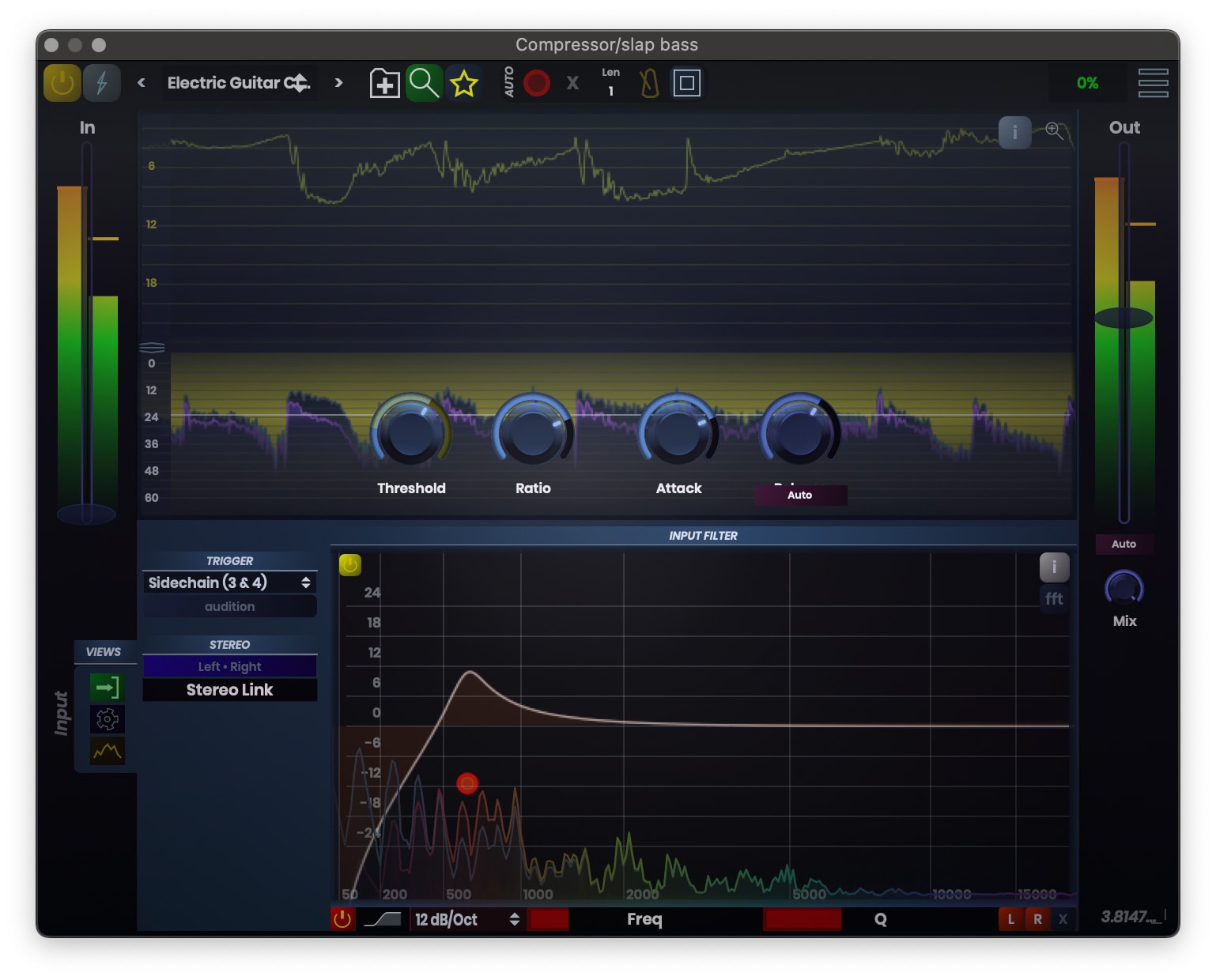This screenshot has width=1216, height=980.
Task: Select Stereo Link mode
Action: pyautogui.click(x=229, y=689)
